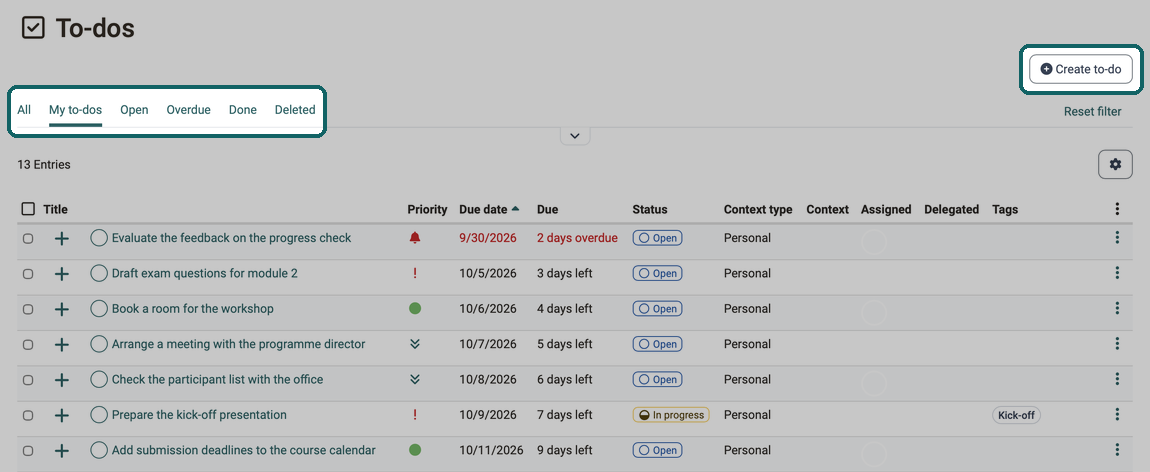Open the table header three-dot menu
The width and height of the screenshot is (1150, 472).
(x=1117, y=209)
